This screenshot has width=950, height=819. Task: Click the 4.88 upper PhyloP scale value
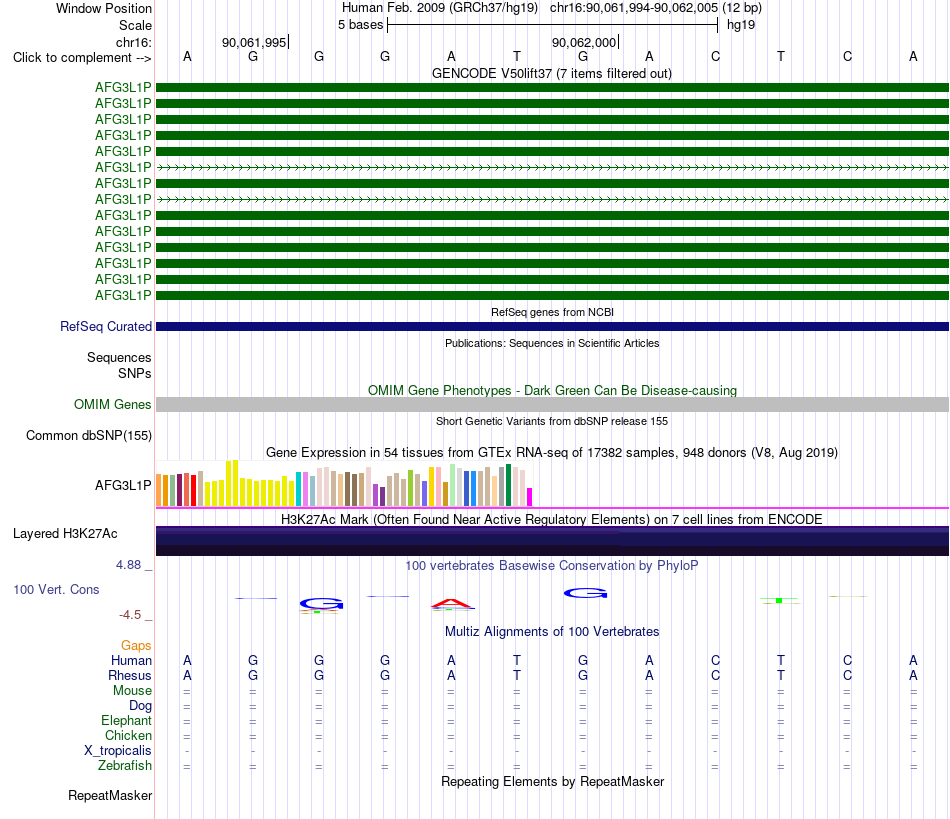tap(128, 565)
